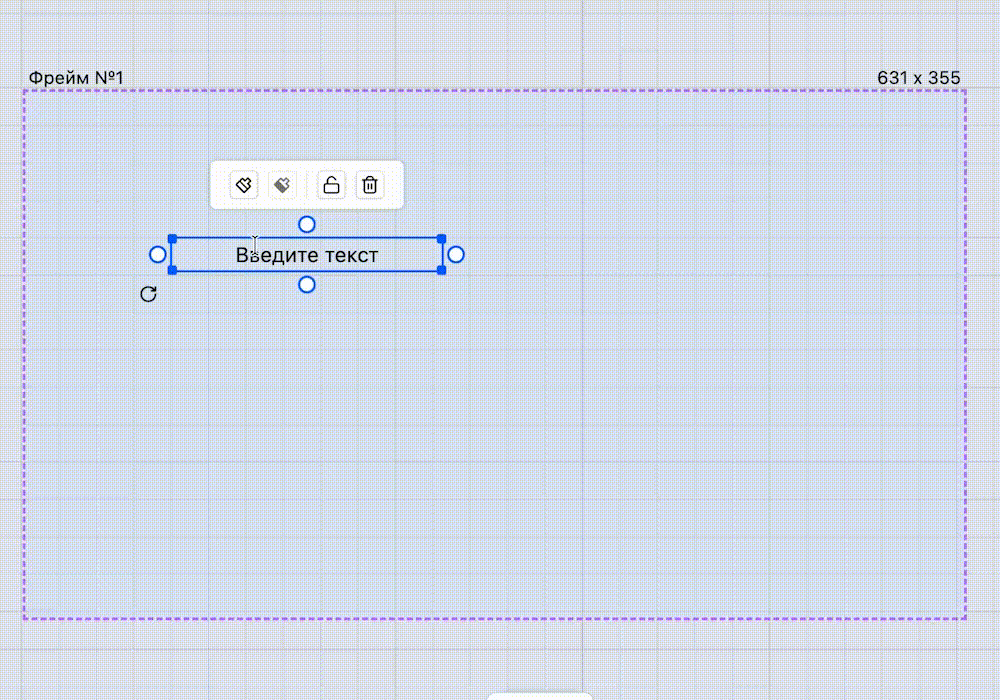Click the frame's bottom-left dashed corner
Image resolution: width=1000 pixels, height=700 pixels.
(x=24, y=618)
